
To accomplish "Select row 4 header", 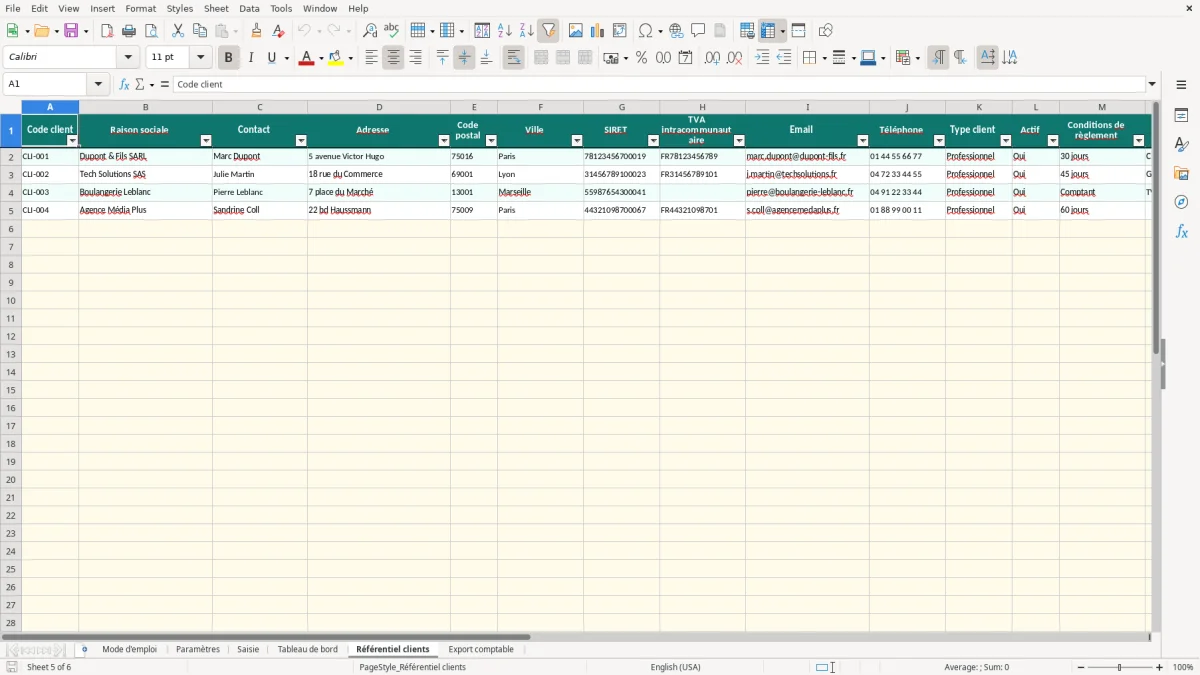I will coord(11,192).
